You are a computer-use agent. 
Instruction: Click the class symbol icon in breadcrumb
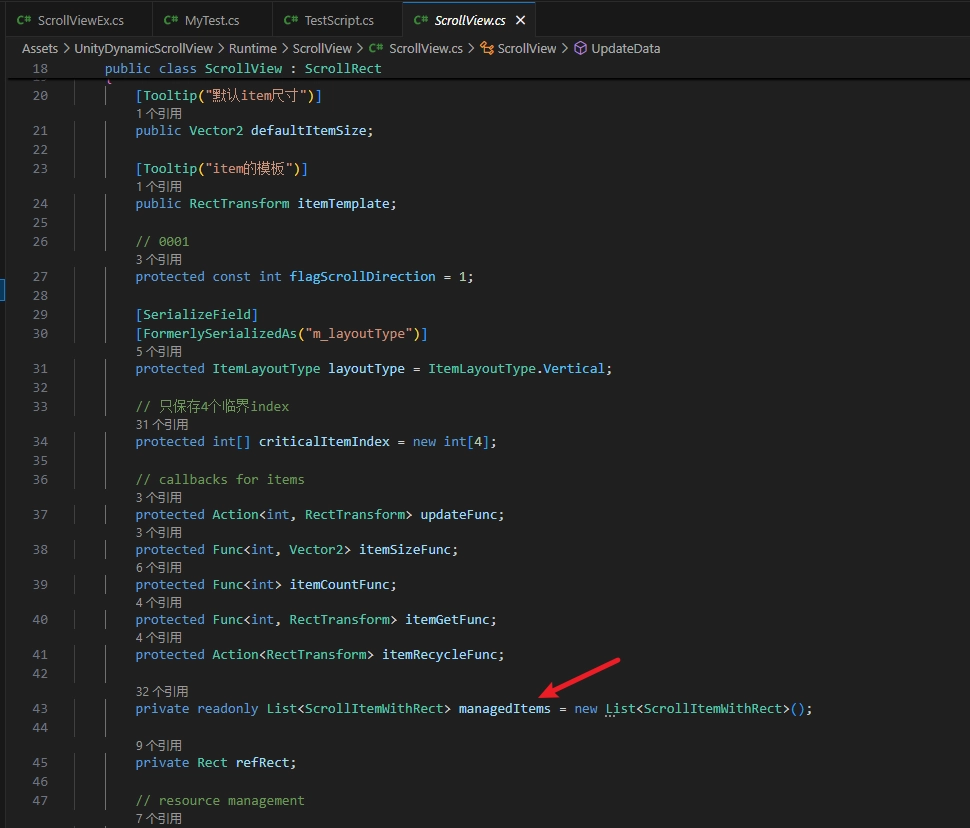point(487,48)
